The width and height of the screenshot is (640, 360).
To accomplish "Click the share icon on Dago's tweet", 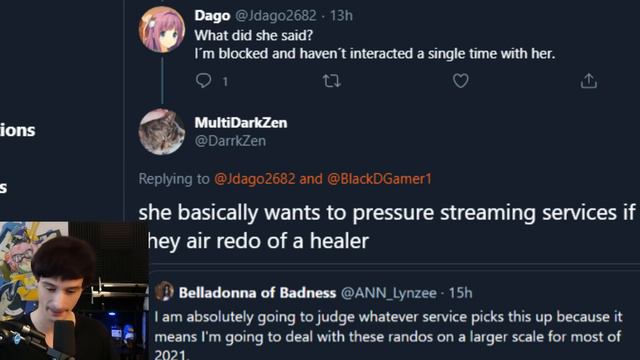I will click(589, 81).
